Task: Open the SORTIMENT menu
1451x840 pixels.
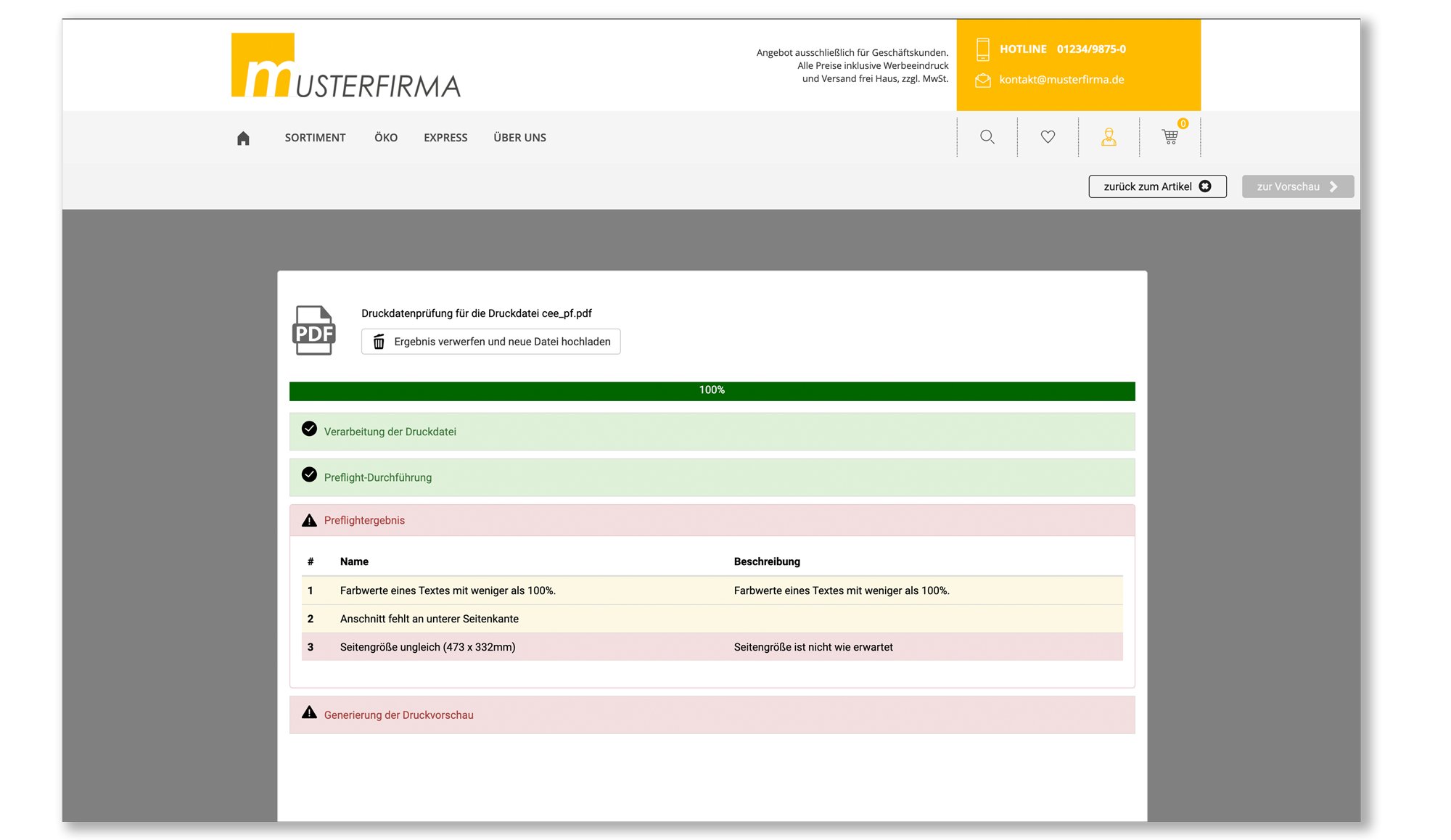Action: (315, 138)
